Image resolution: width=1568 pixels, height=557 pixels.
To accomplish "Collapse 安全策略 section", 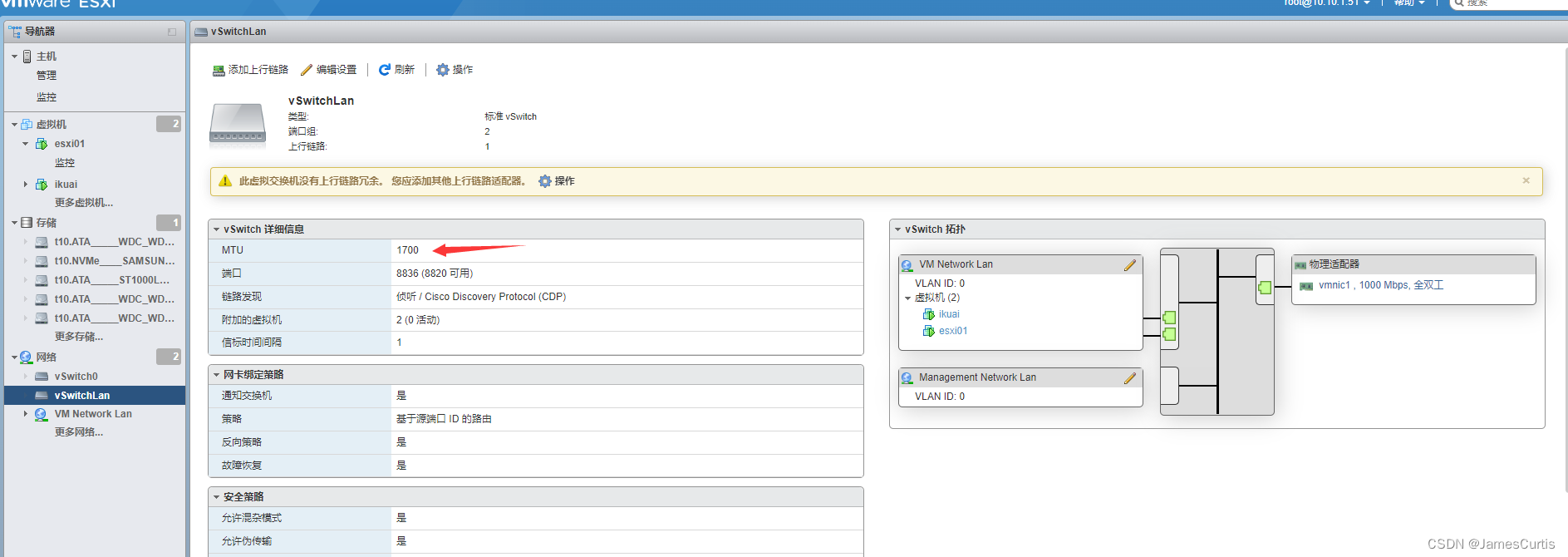I will (x=216, y=497).
